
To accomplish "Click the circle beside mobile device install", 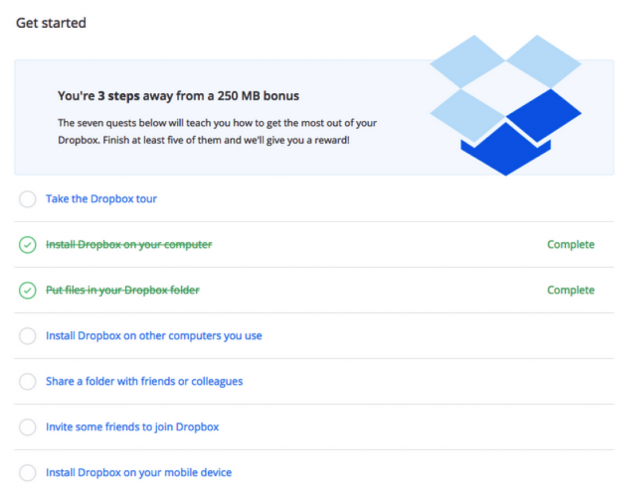I will (28, 473).
